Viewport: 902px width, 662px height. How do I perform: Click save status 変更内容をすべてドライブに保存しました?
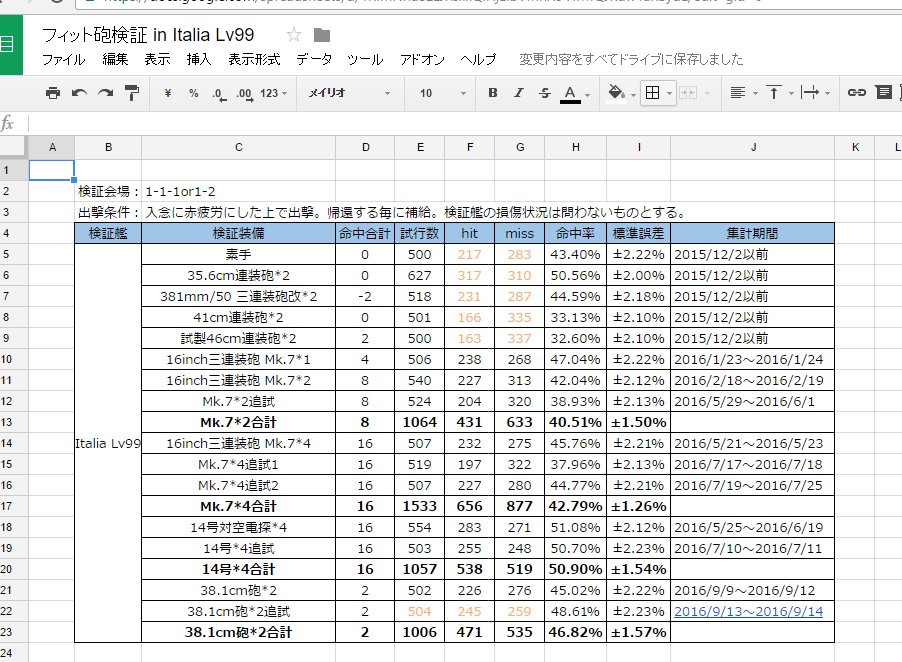point(631,59)
